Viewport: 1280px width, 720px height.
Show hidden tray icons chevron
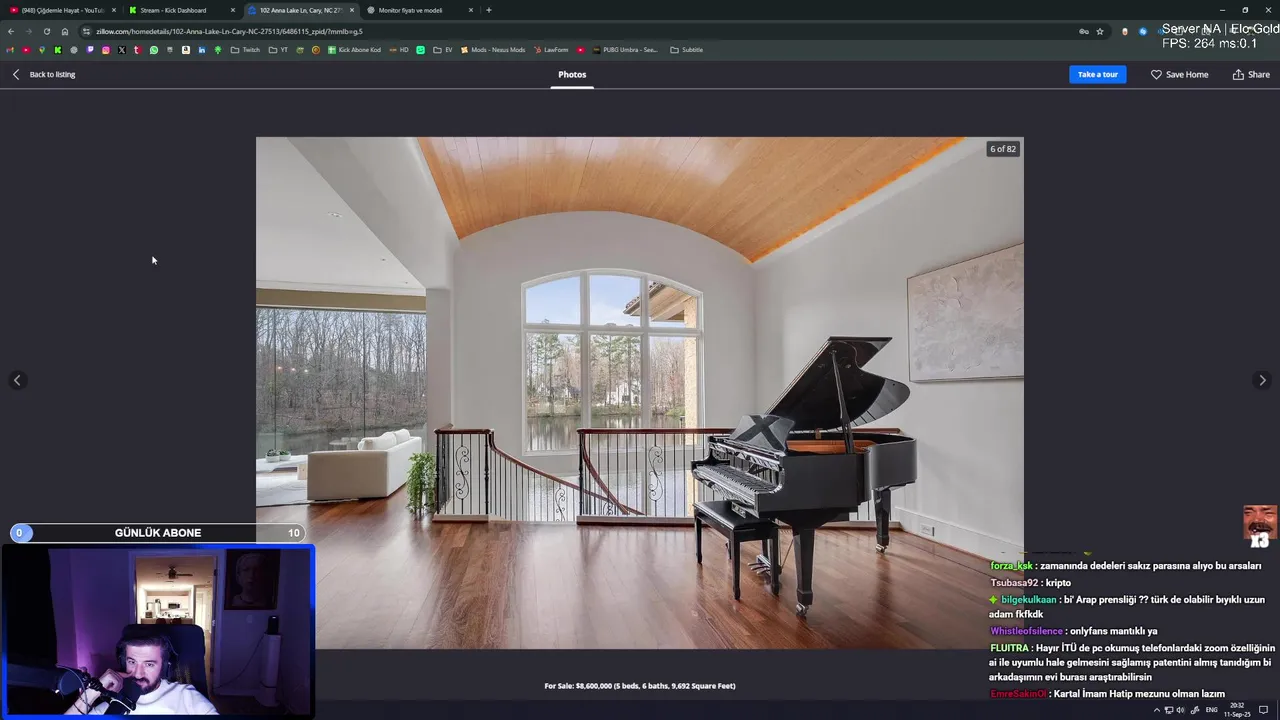tap(1157, 710)
